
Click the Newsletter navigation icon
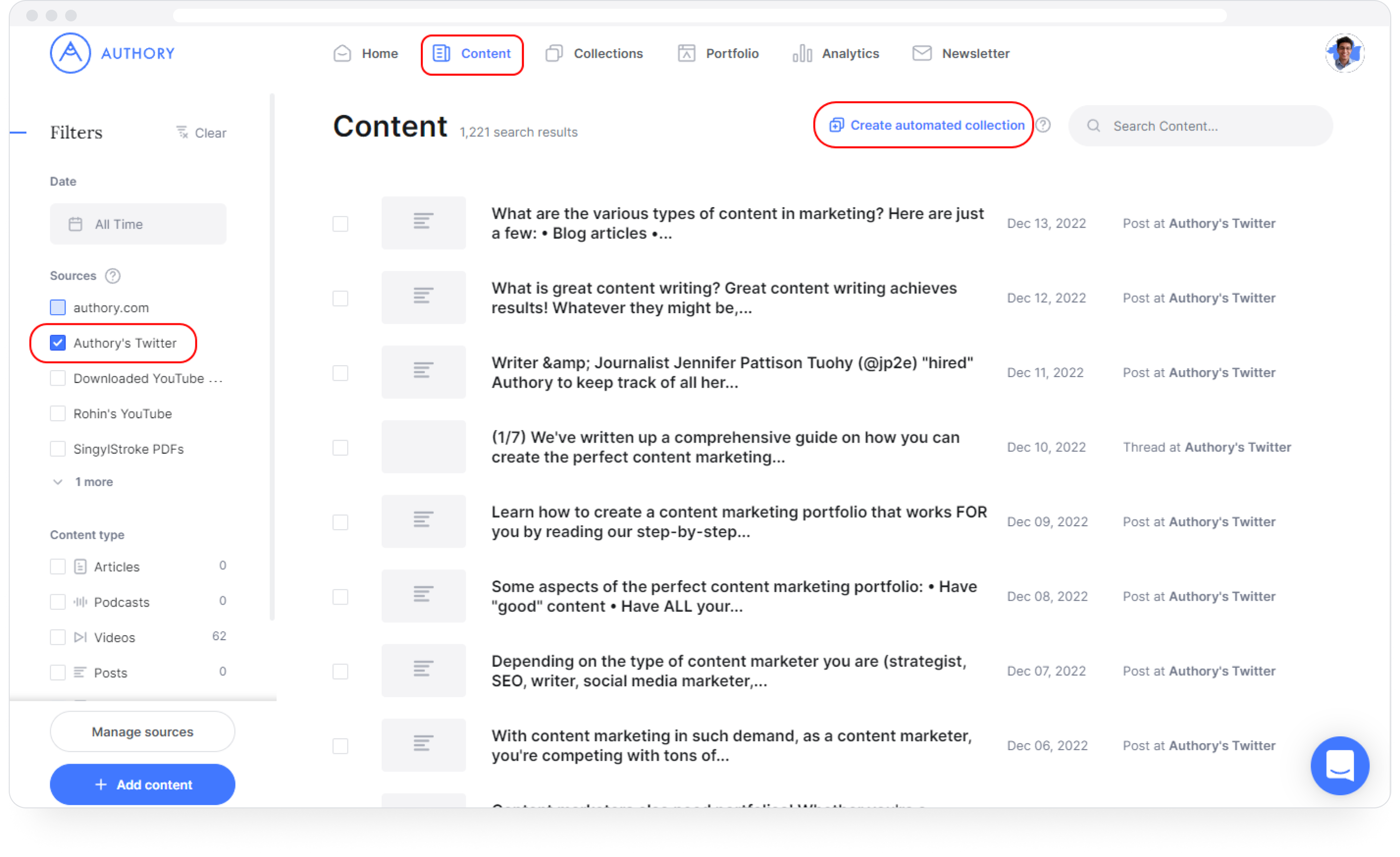pos(921,54)
